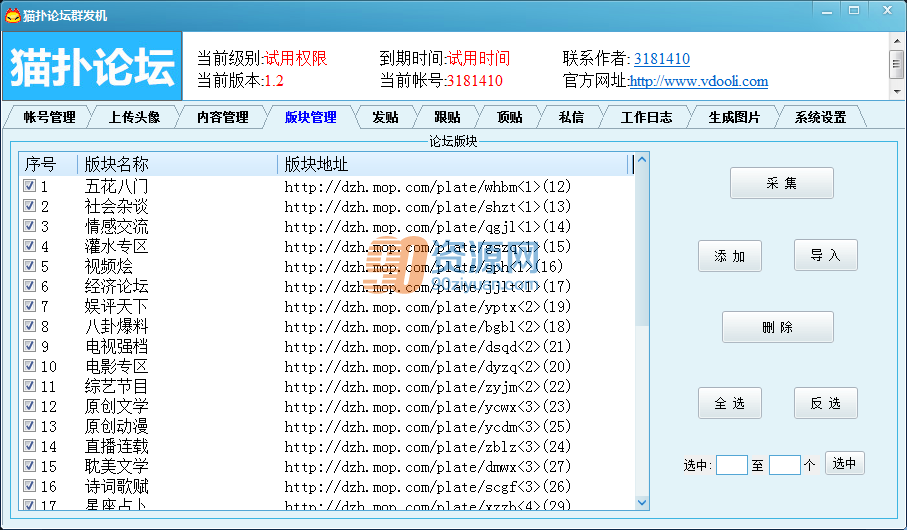Focus the start number field after 选中:
This screenshot has height=530, width=907.
(732, 465)
